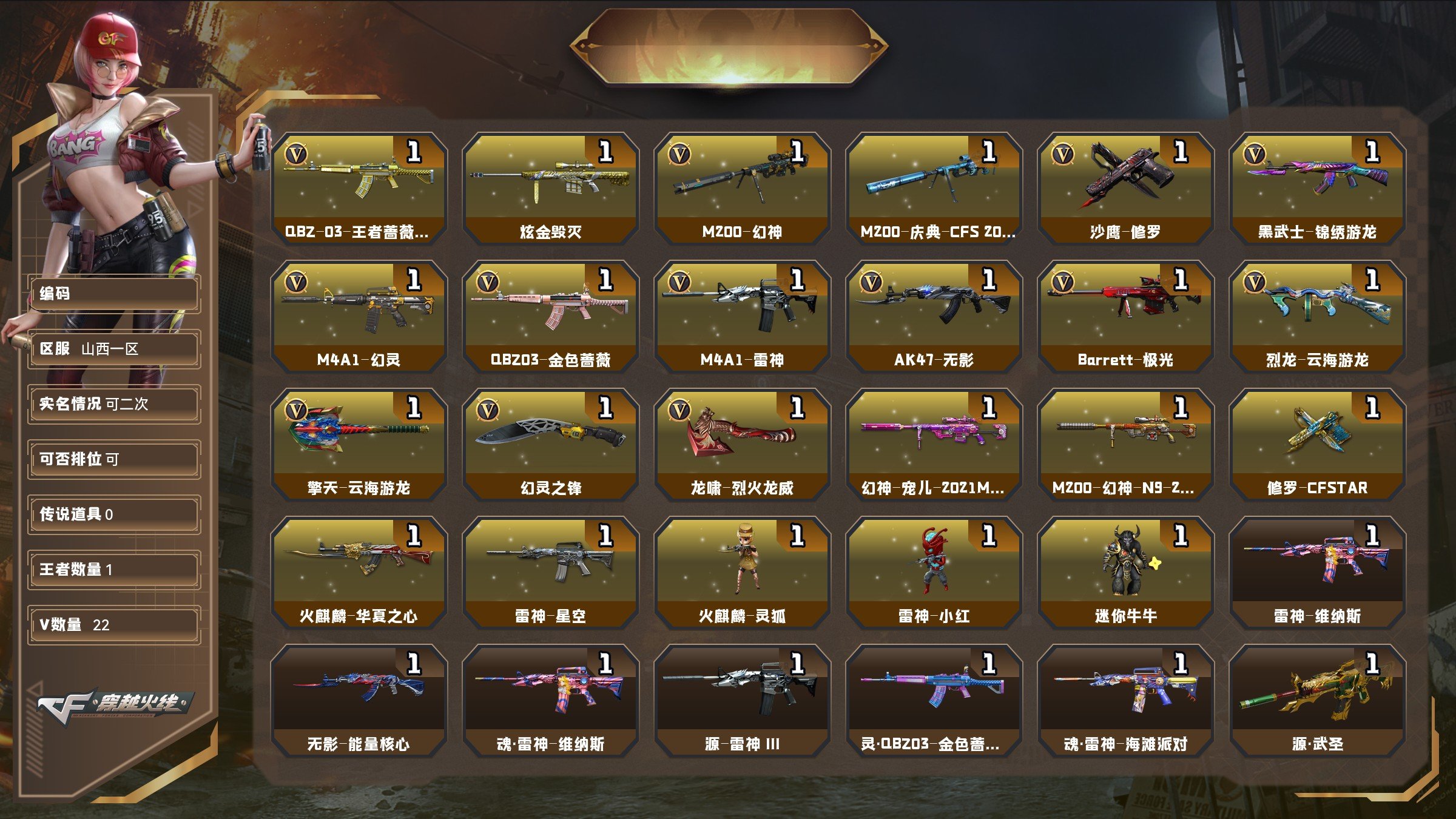Viewport: 1456px width, 819px height.
Task: Click the V数量 22 info row
Action: pos(114,625)
